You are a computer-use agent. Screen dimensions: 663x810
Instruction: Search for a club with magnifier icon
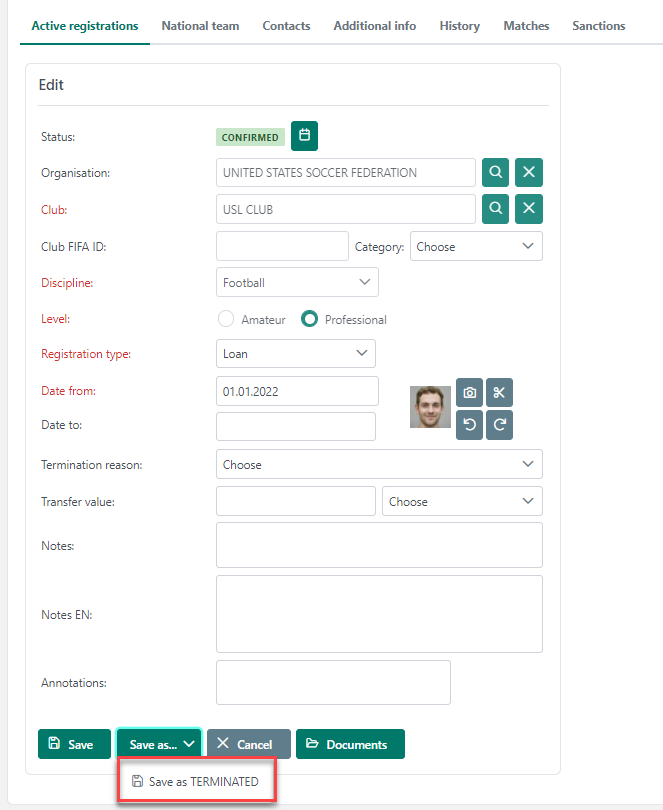pos(495,209)
